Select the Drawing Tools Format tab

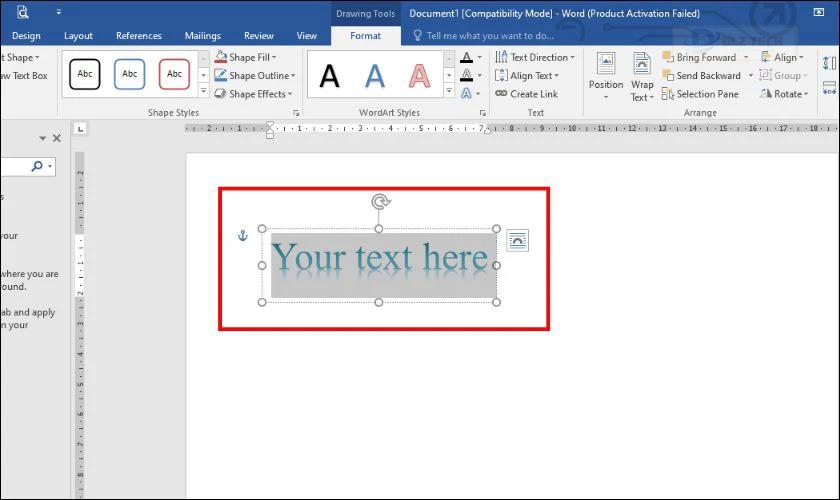[x=365, y=35]
